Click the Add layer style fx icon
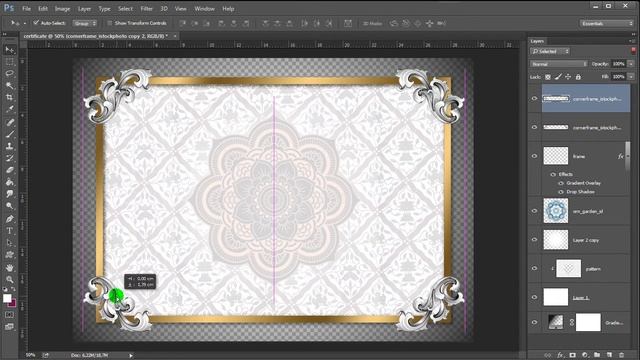Viewport: 640px width, 360px height. tap(560, 355)
